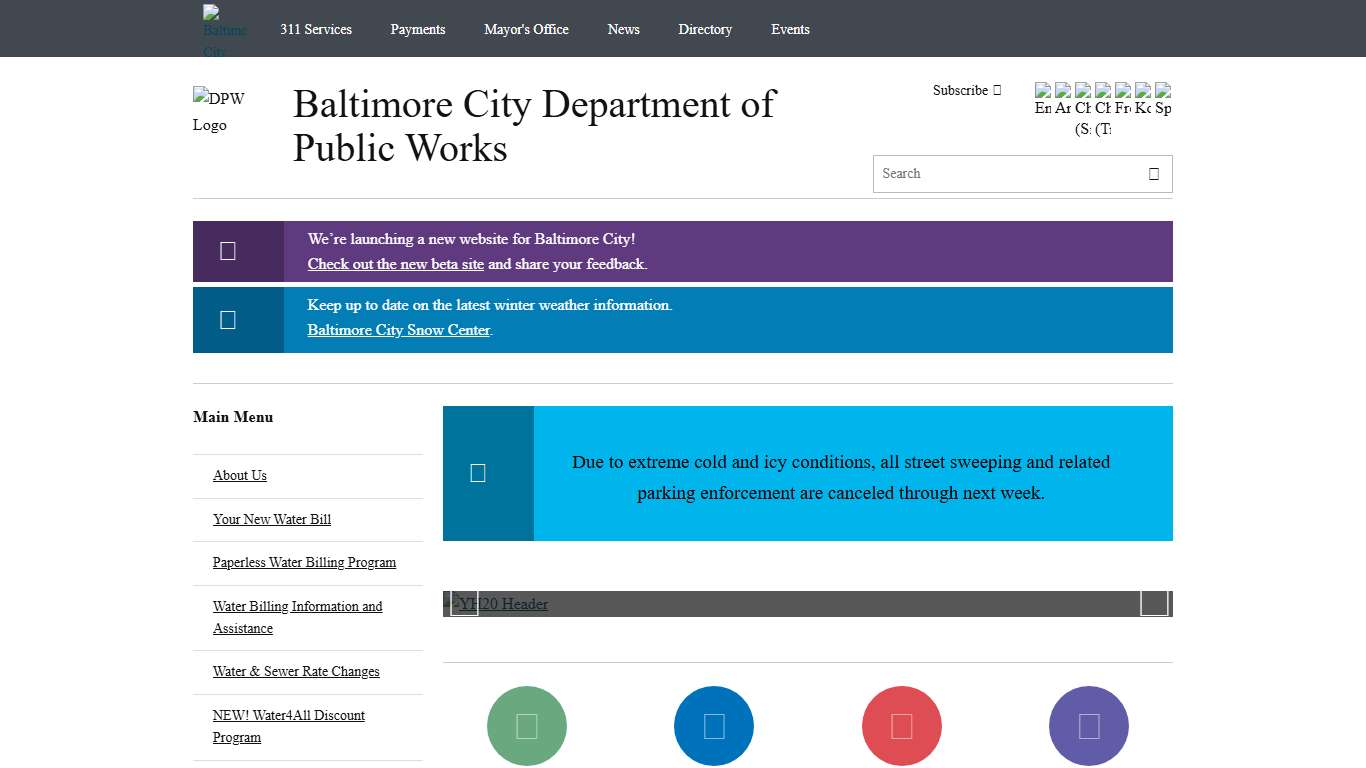Open the Subscribe expander
Image resolution: width=1366 pixels, height=768 pixels.
[x=965, y=90]
